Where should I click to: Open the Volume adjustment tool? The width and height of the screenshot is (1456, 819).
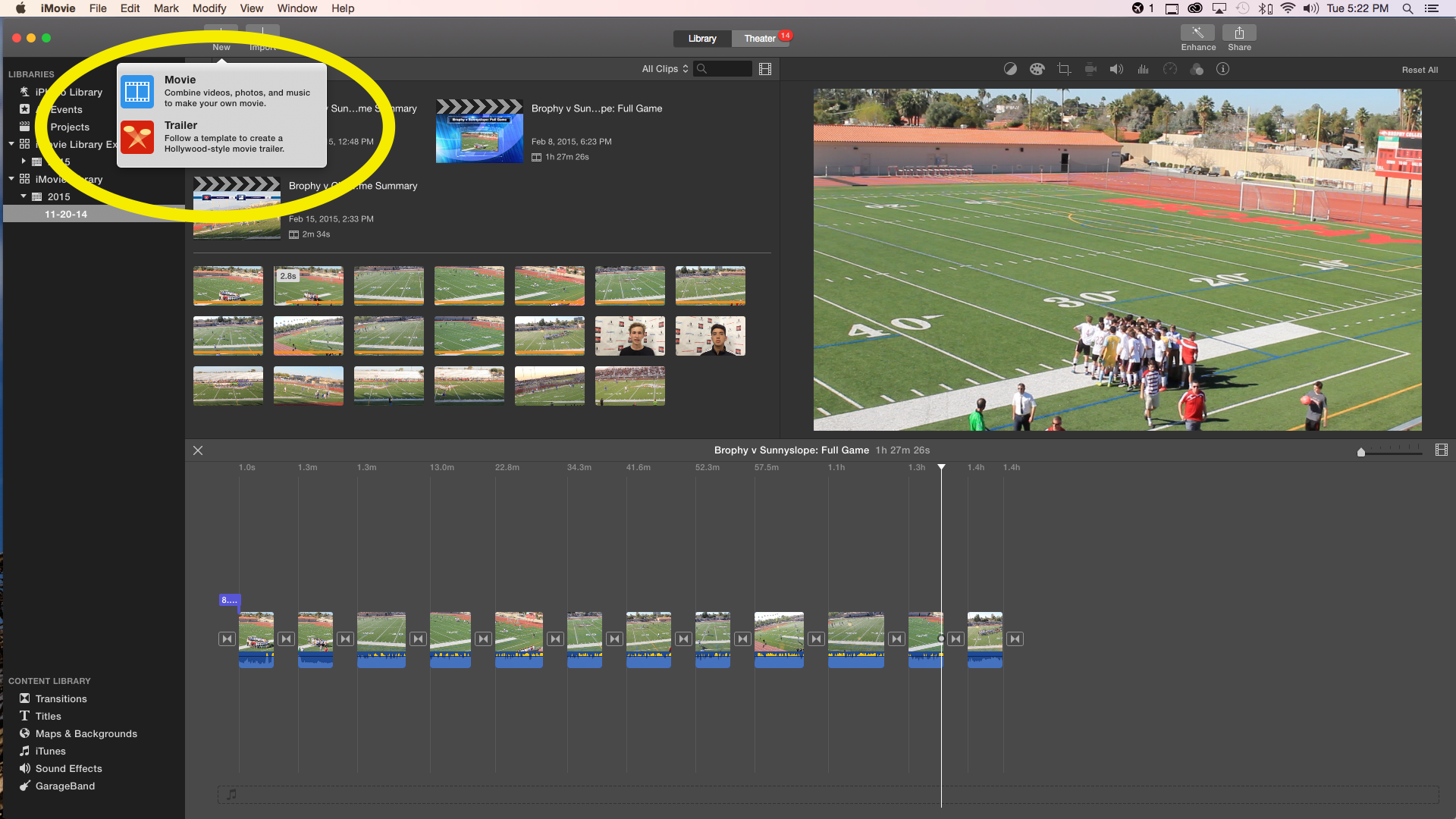[x=1117, y=69]
